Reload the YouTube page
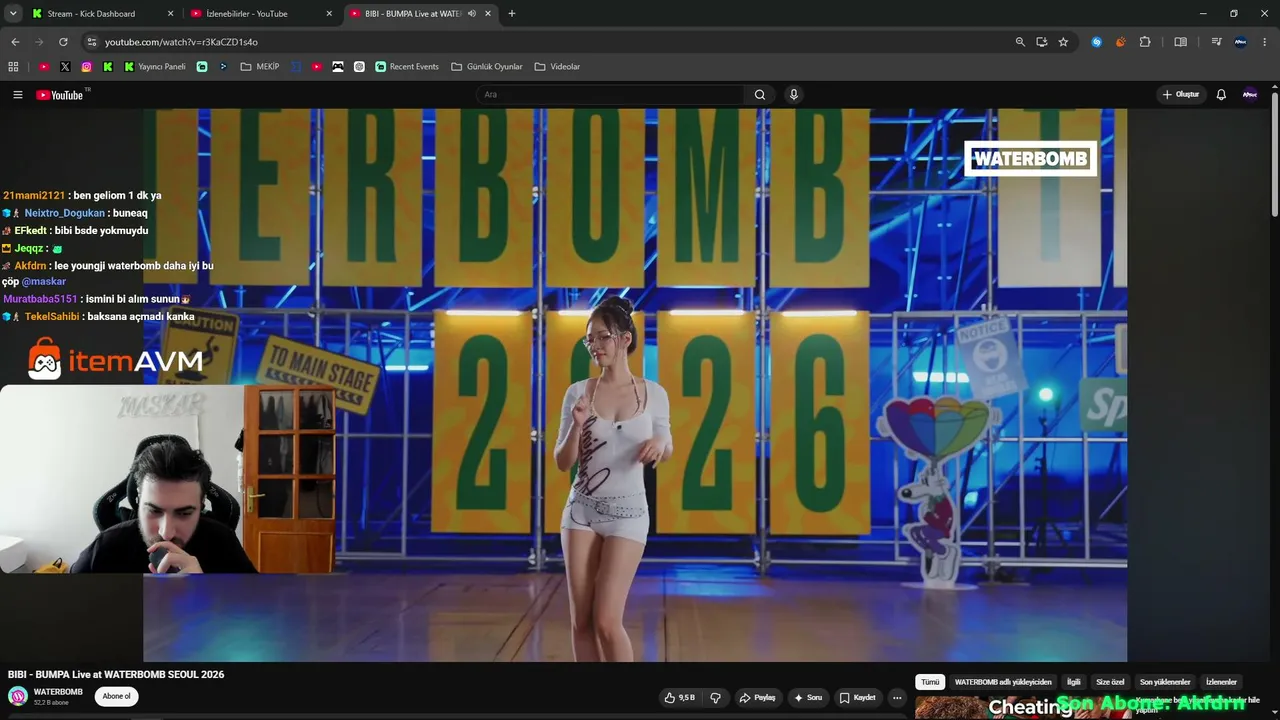Screen dimensions: 1280x720 (x=63, y=42)
